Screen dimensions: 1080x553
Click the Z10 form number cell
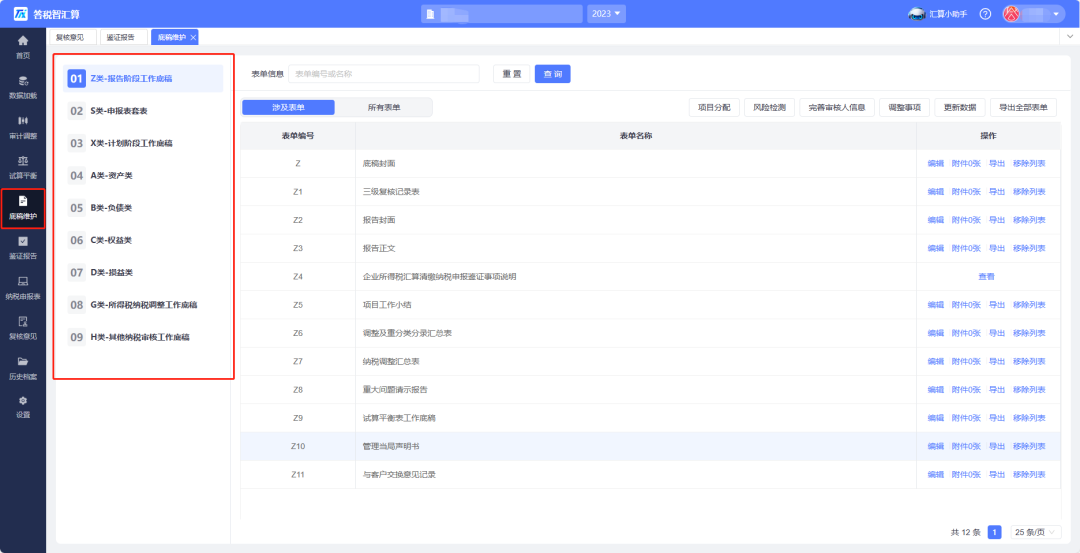pos(298,446)
